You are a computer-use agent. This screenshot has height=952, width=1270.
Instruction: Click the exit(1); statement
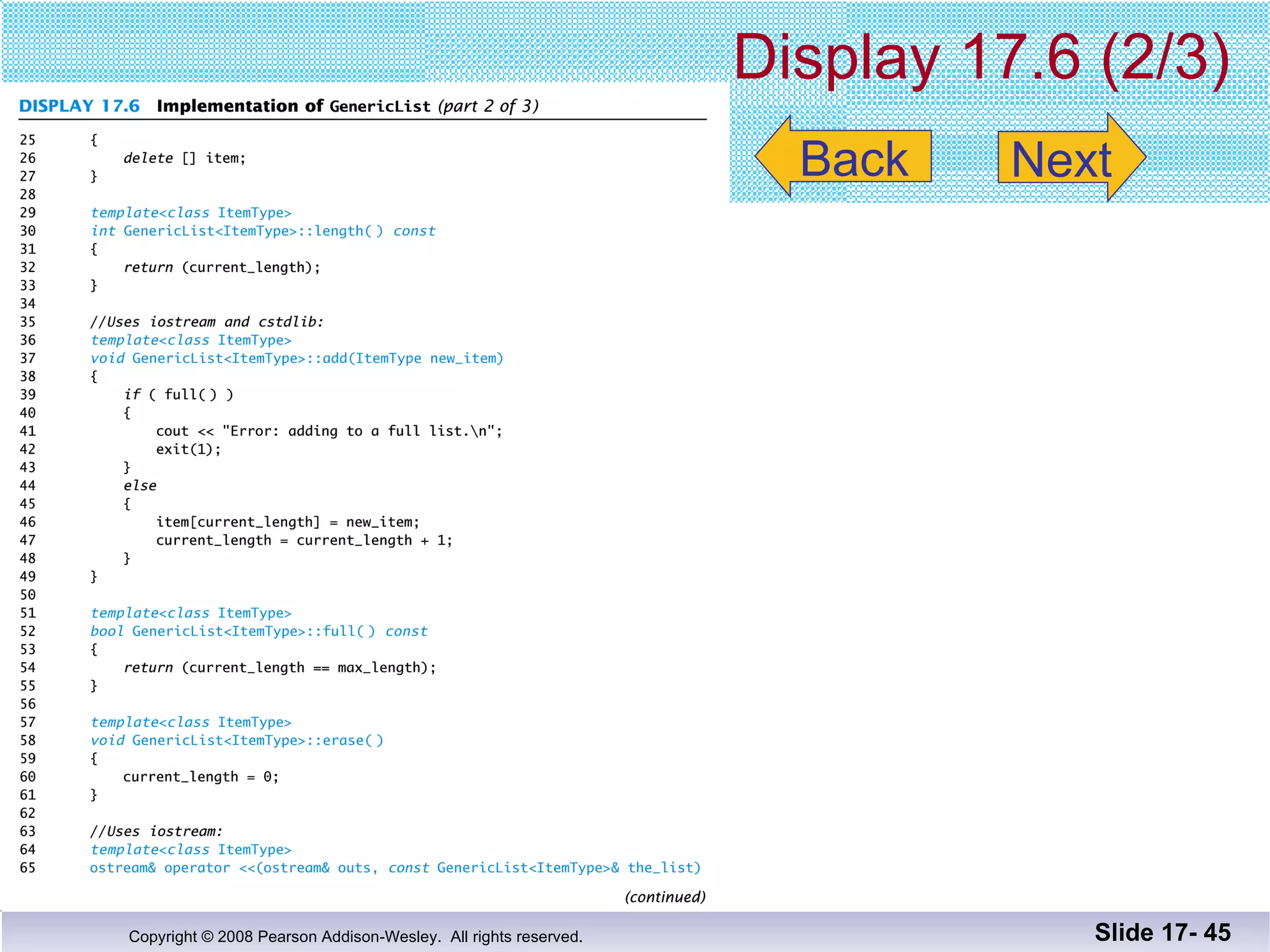click(x=188, y=449)
